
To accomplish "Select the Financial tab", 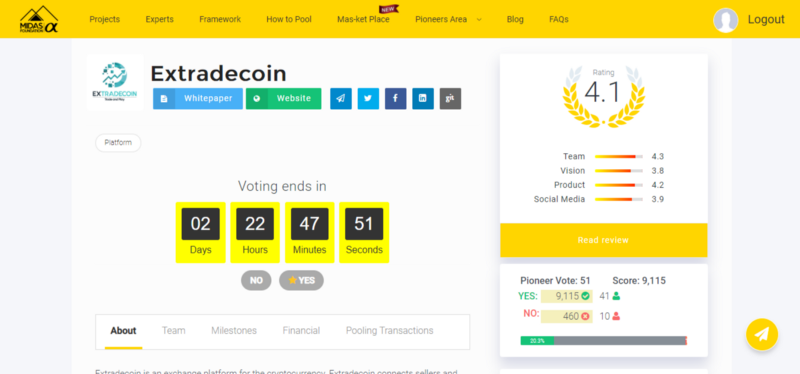I will [x=302, y=331].
